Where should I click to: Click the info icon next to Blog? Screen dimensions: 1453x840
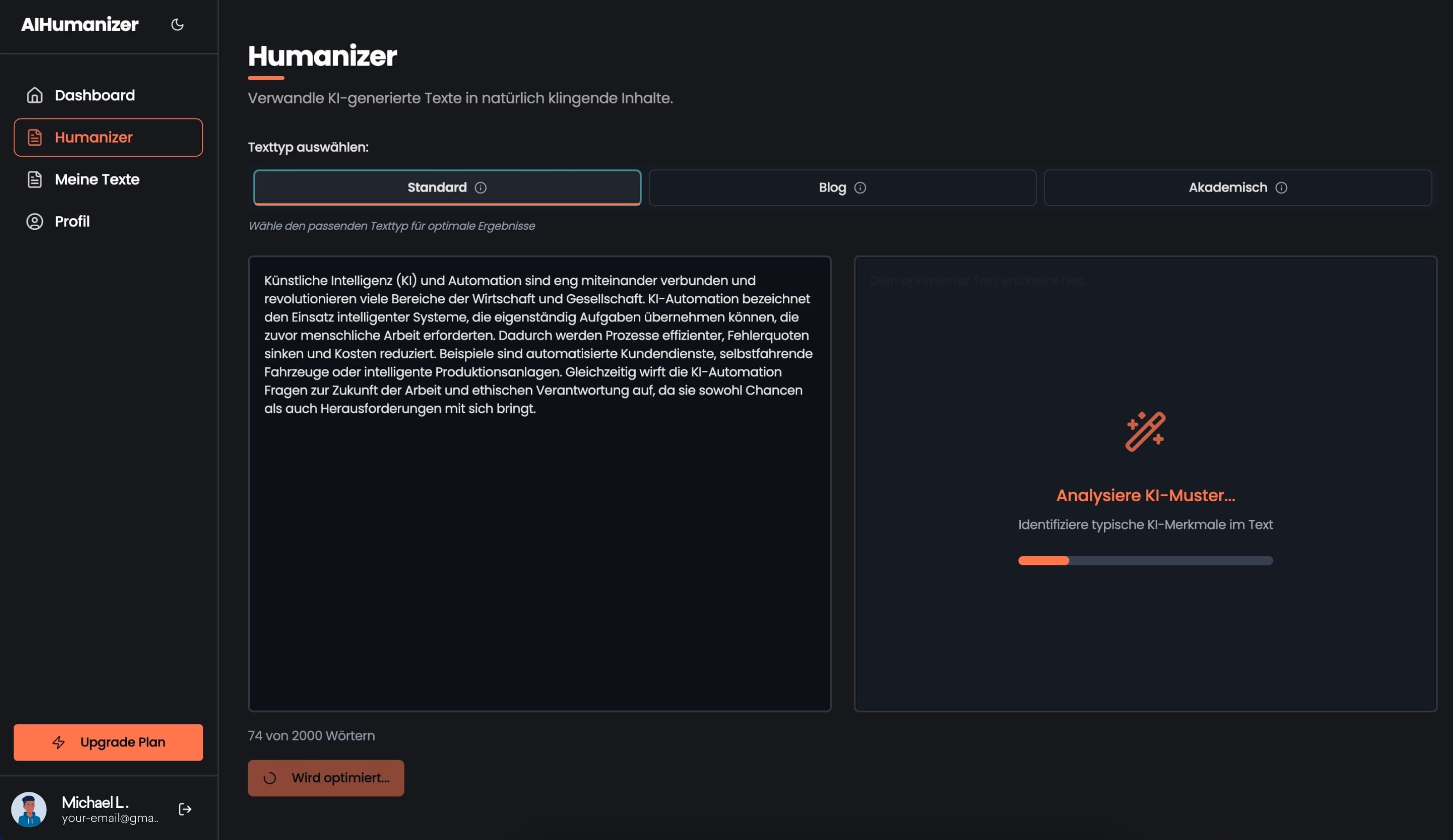pyautogui.click(x=860, y=188)
